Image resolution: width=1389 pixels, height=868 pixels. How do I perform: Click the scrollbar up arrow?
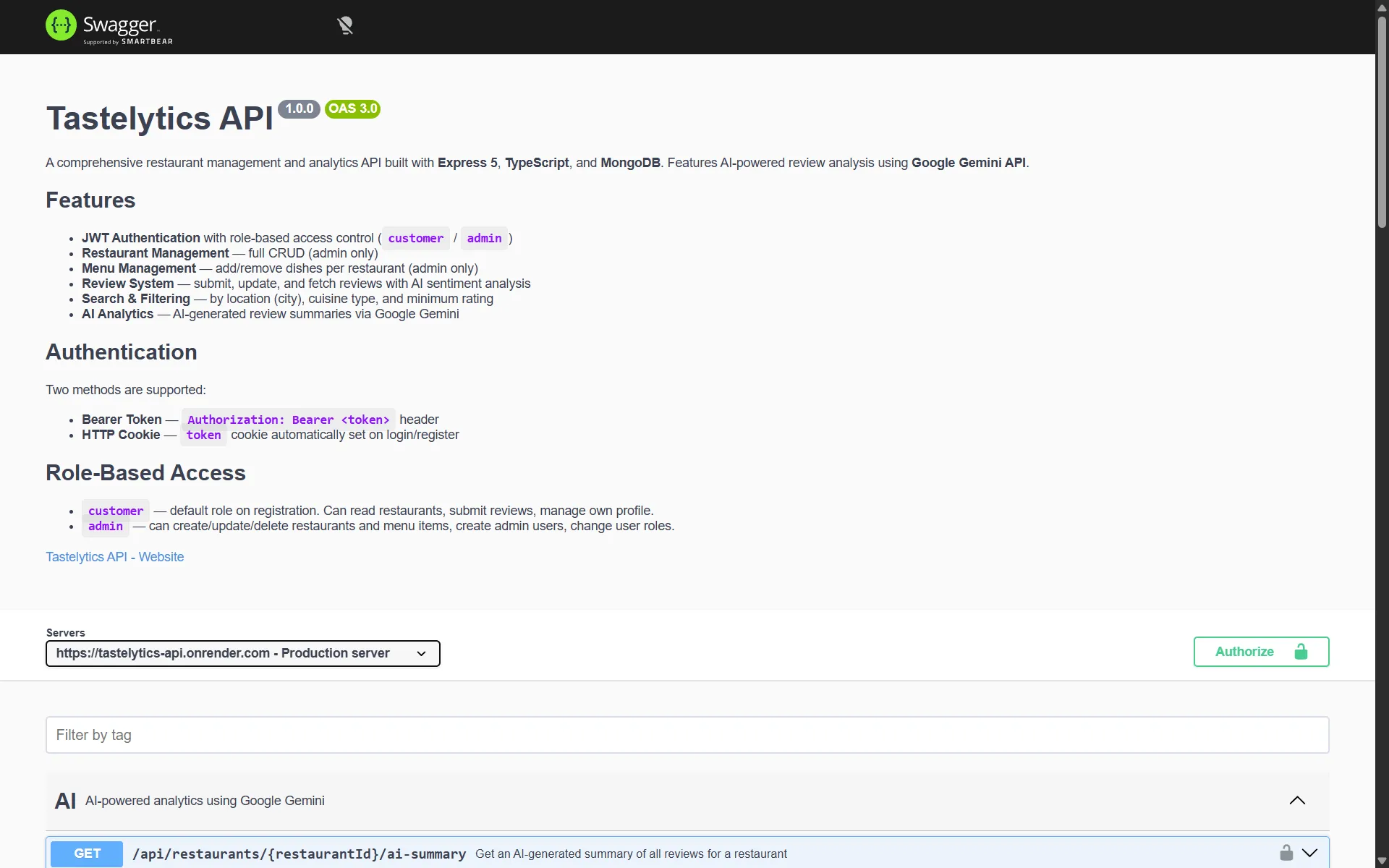coord(1382,7)
